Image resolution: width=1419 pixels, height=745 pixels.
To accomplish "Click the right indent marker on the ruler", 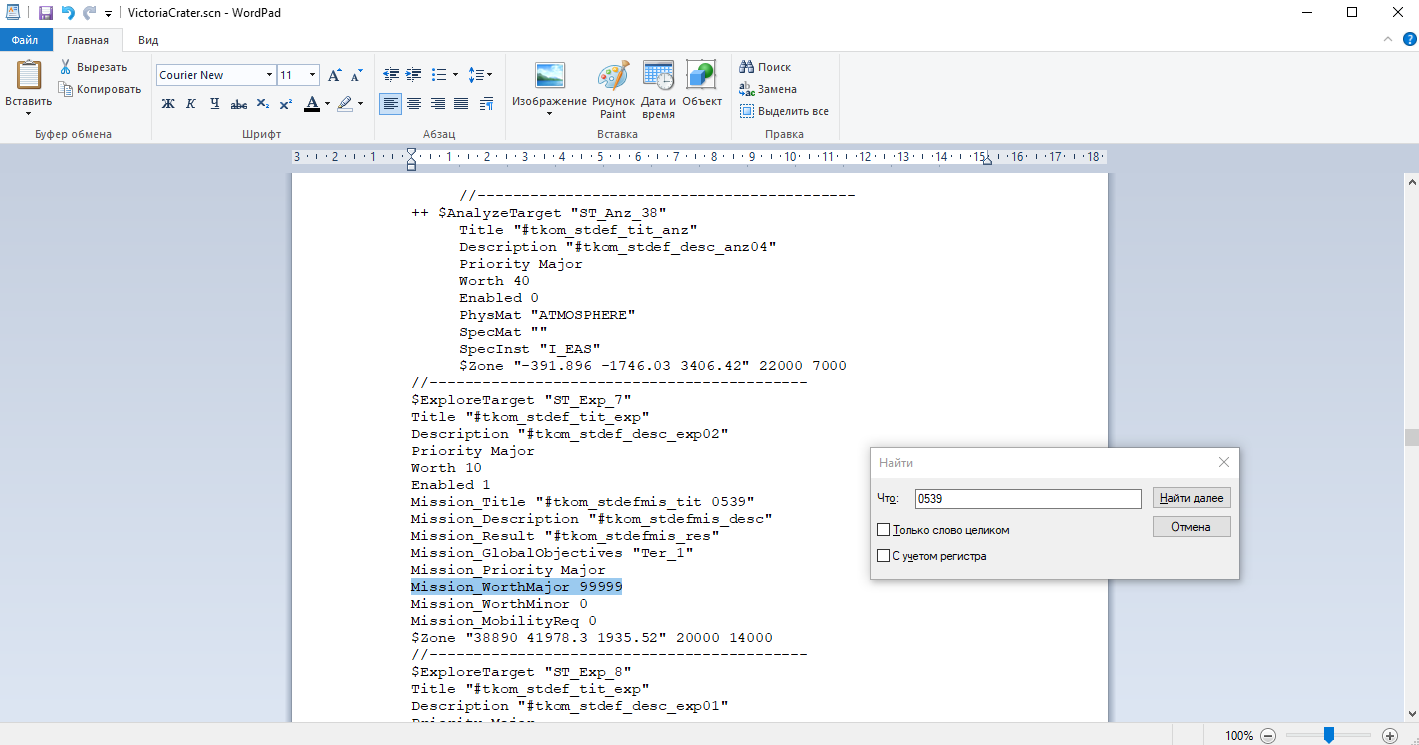I will [x=986, y=160].
